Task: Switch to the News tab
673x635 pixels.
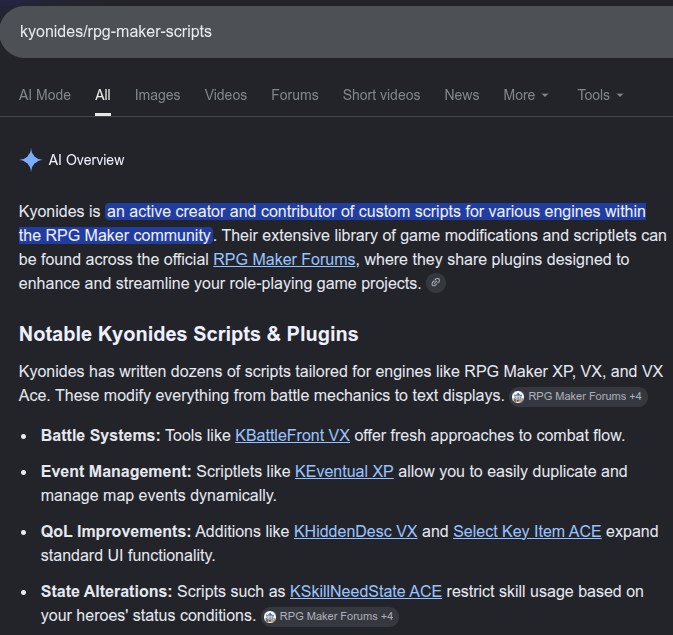Action: (462, 95)
